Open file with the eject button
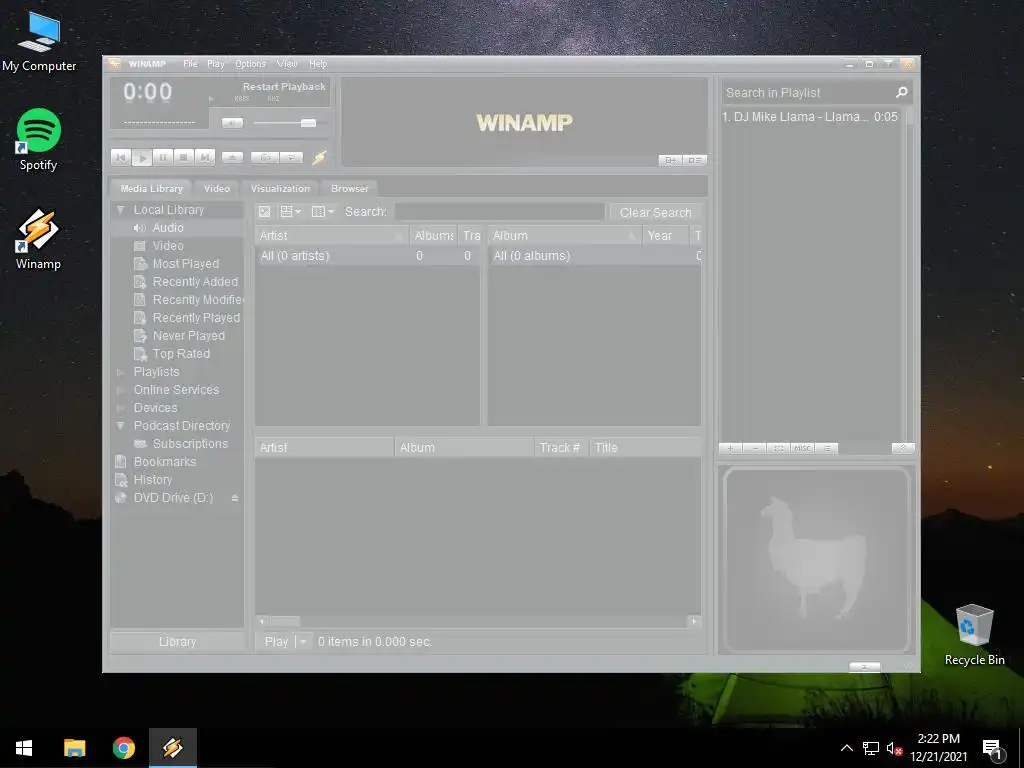 click(232, 157)
